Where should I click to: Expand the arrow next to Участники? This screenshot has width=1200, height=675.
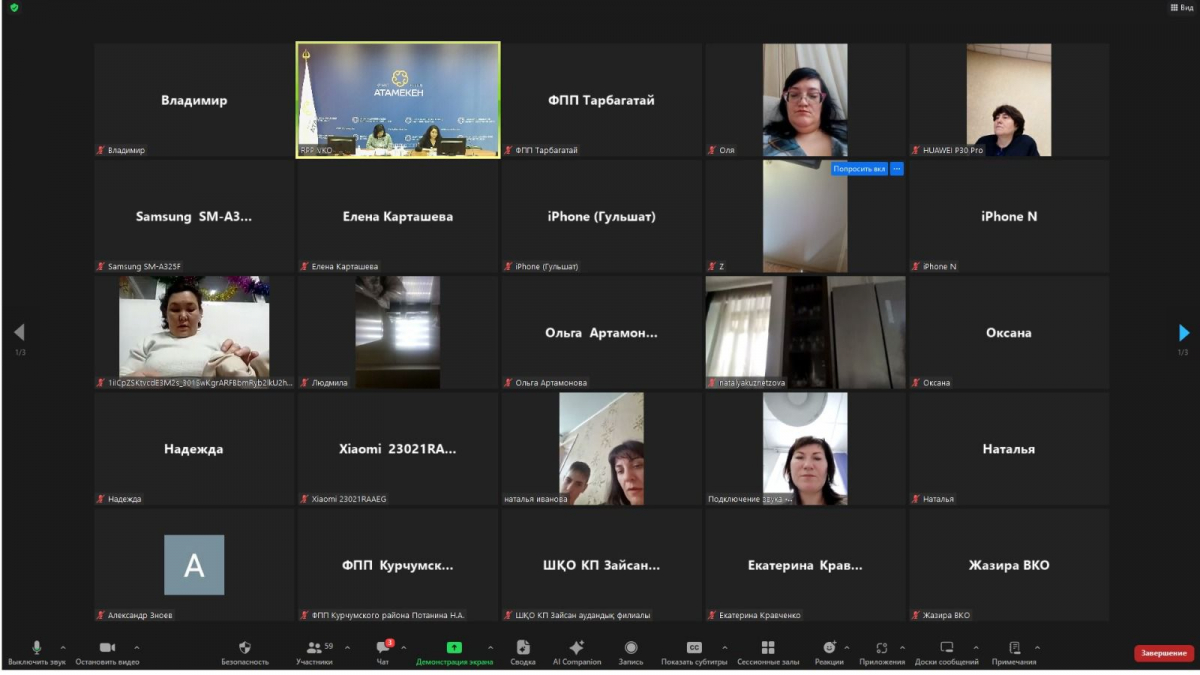pos(347,648)
